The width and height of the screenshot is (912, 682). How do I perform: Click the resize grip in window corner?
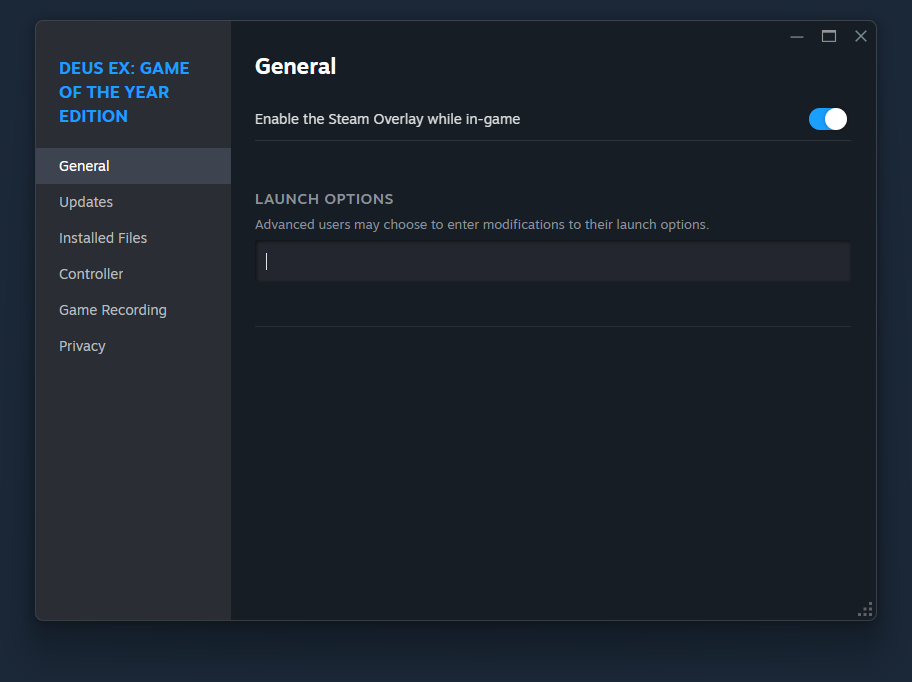[x=865, y=609]
